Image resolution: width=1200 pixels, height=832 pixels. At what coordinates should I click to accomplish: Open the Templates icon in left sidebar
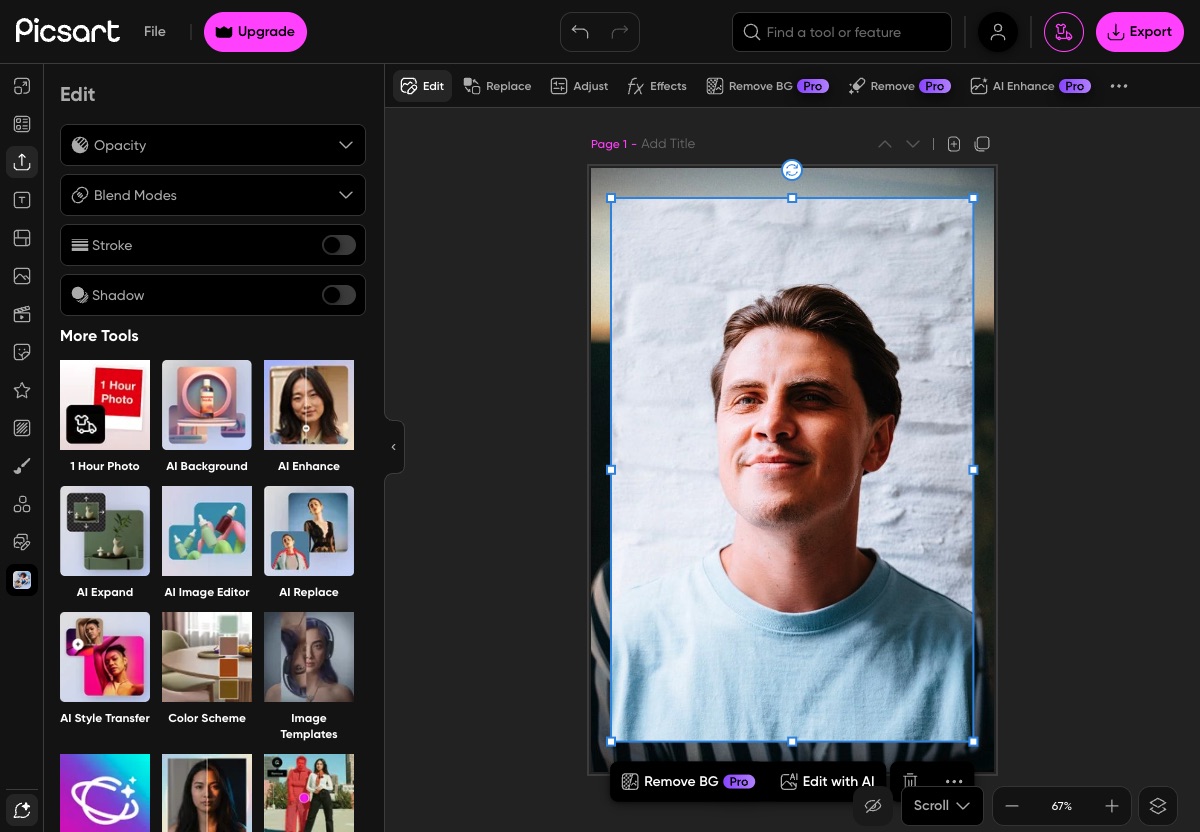(22, 124)
